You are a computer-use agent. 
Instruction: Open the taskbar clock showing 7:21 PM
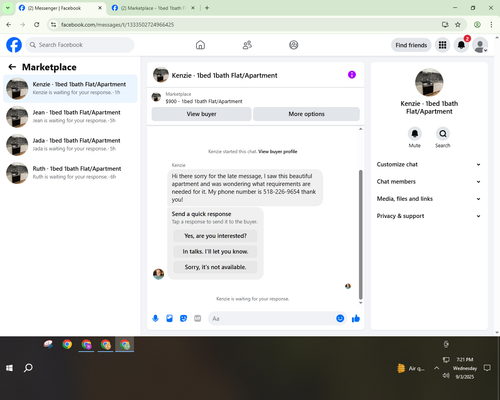pyautogui.click(x=465, y=368)
